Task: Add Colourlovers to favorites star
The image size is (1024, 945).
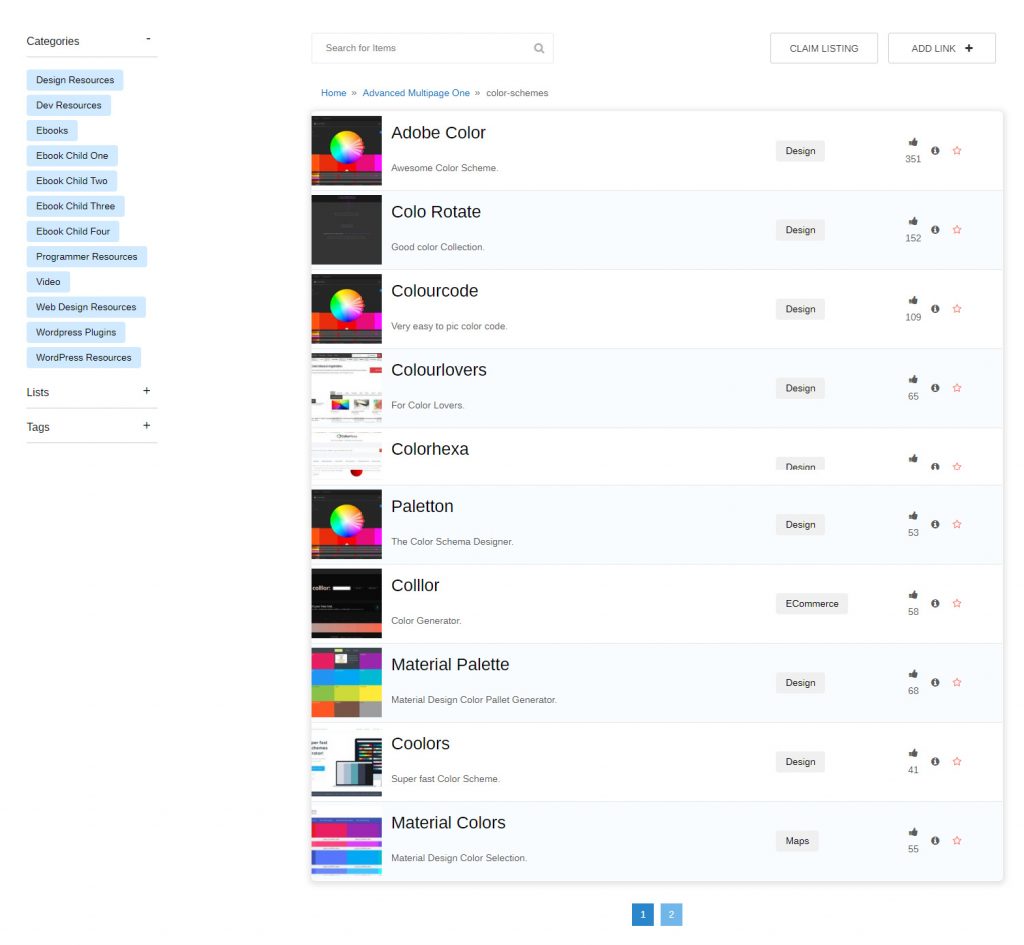Action: click(x=957, y=388)
